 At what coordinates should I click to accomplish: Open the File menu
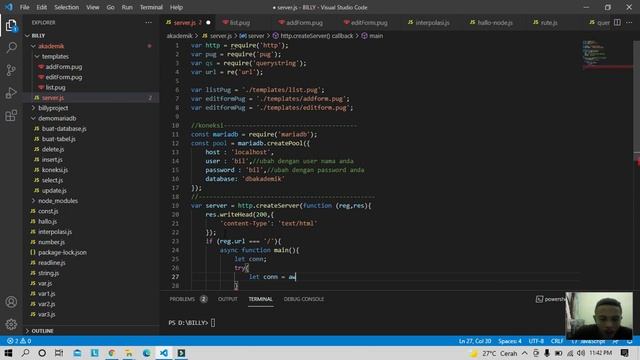pos(24,7)
